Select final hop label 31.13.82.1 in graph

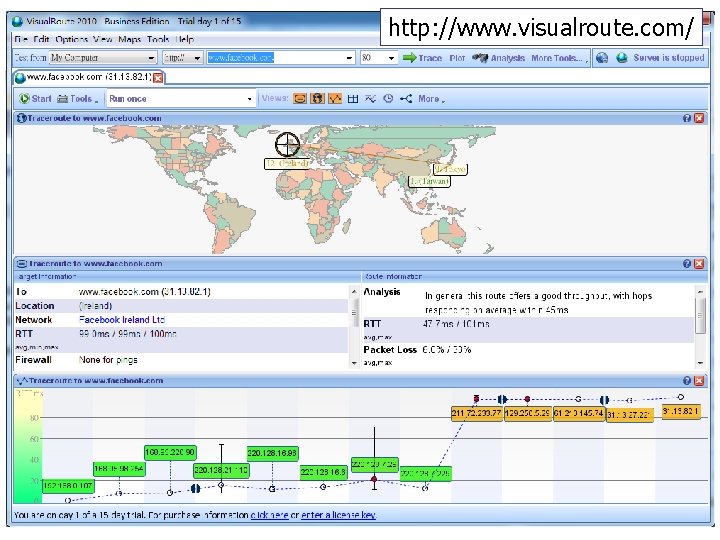click(681, 411)
